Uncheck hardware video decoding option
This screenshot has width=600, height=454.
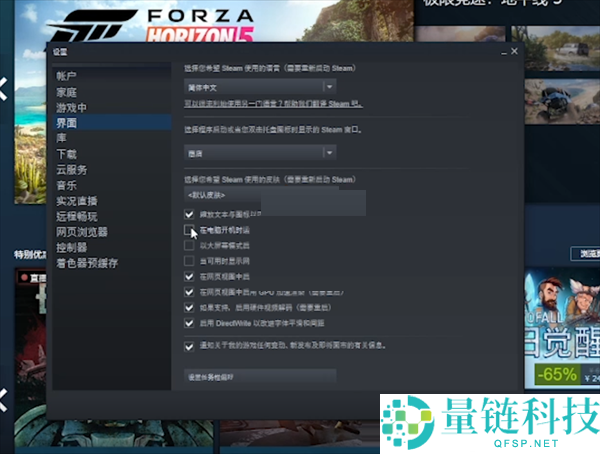190,308
